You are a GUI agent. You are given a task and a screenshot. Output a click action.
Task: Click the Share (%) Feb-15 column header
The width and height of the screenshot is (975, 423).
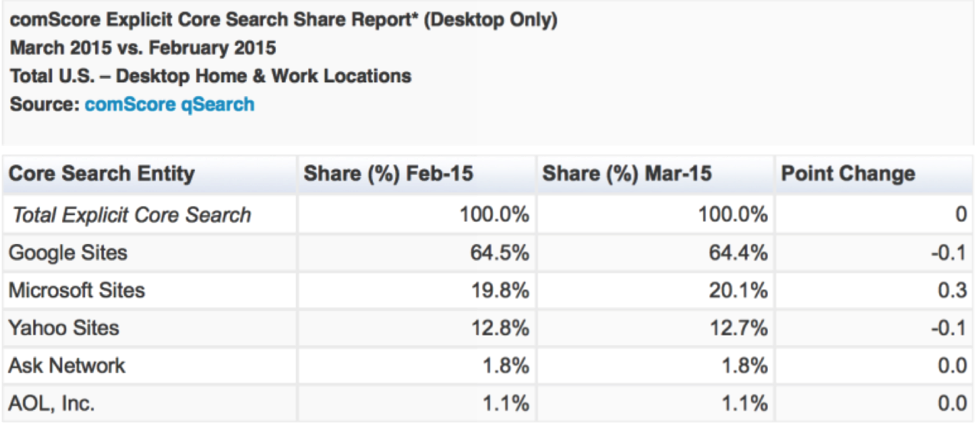(389, 174)
